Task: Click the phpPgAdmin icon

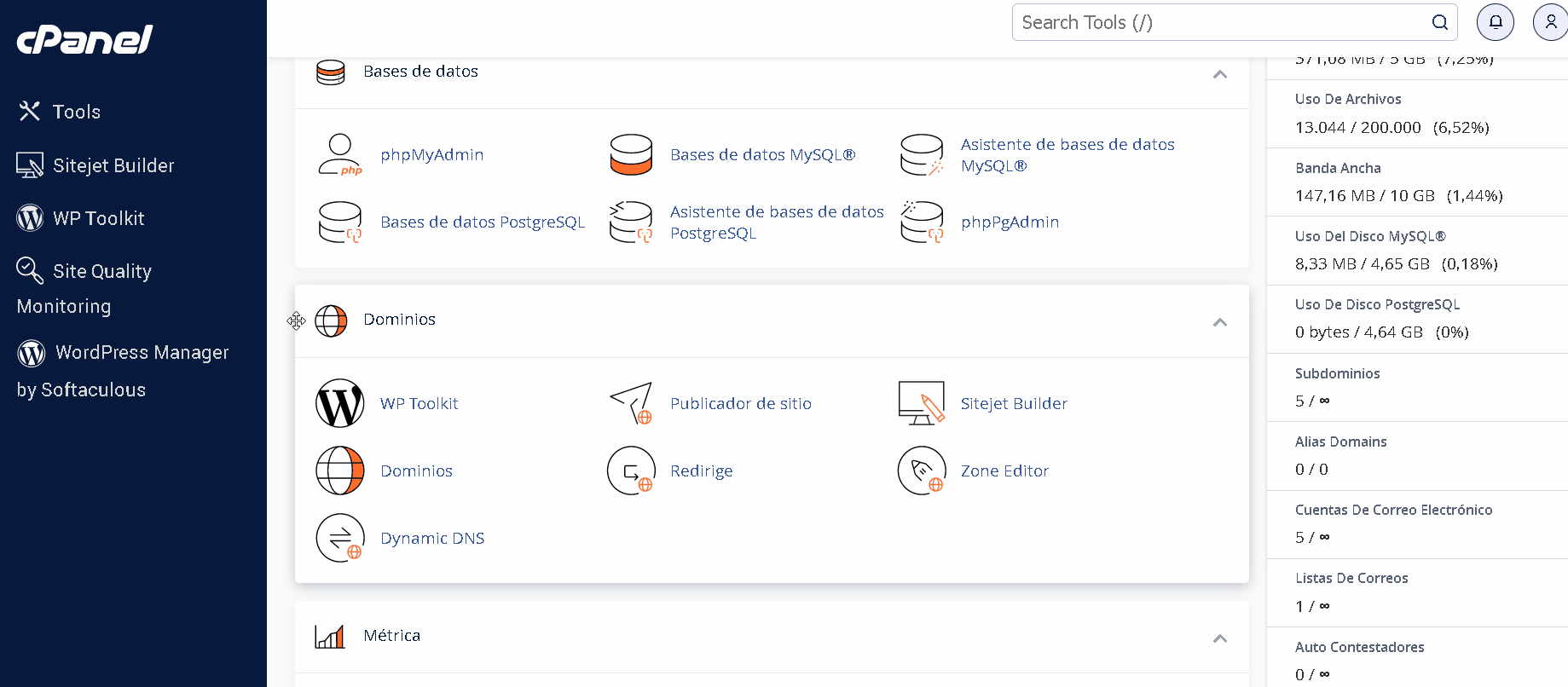Action: point(922,222)
